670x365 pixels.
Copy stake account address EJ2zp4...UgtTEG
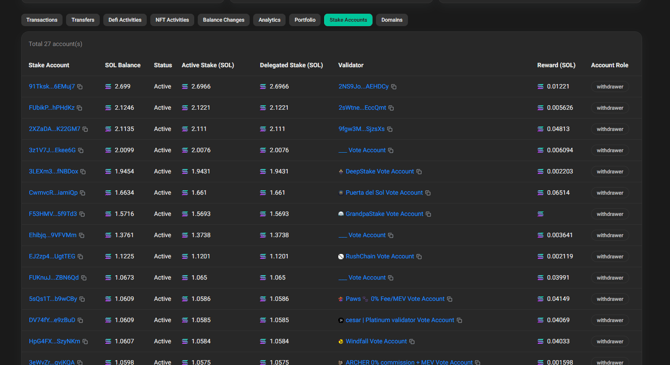pos(80,256)
